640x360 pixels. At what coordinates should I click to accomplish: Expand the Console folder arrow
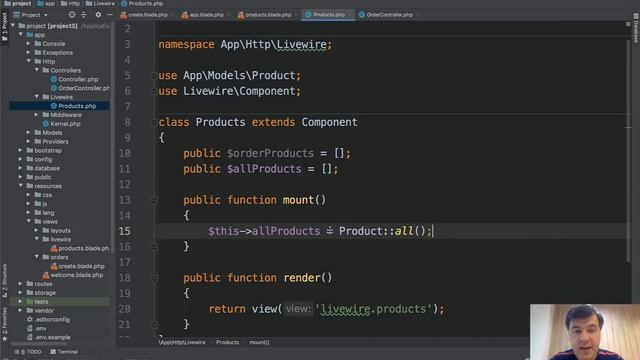coord(29,43)
